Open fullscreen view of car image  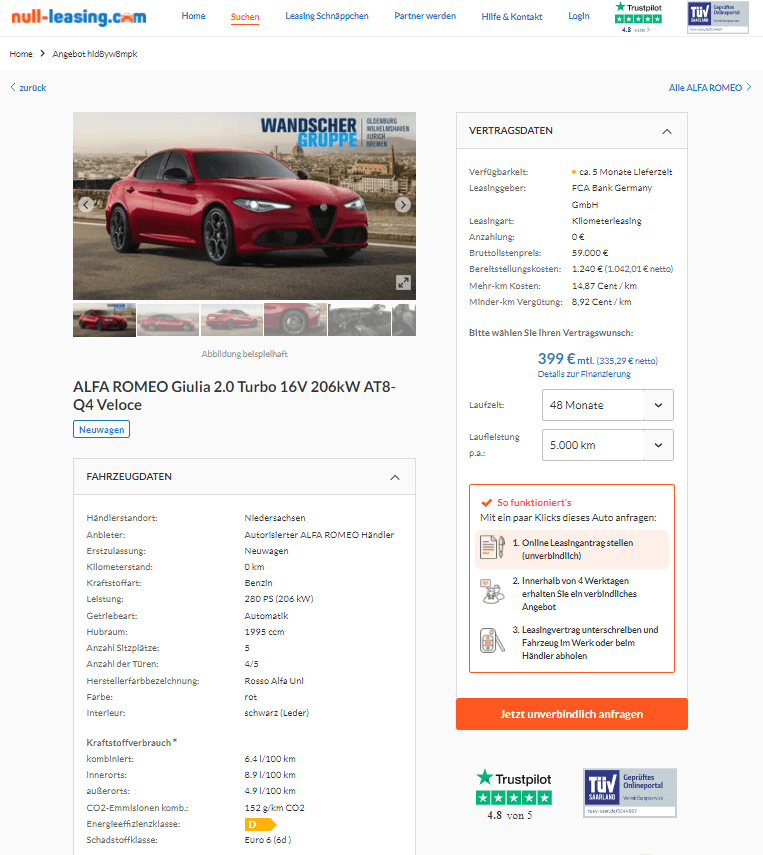403,282
